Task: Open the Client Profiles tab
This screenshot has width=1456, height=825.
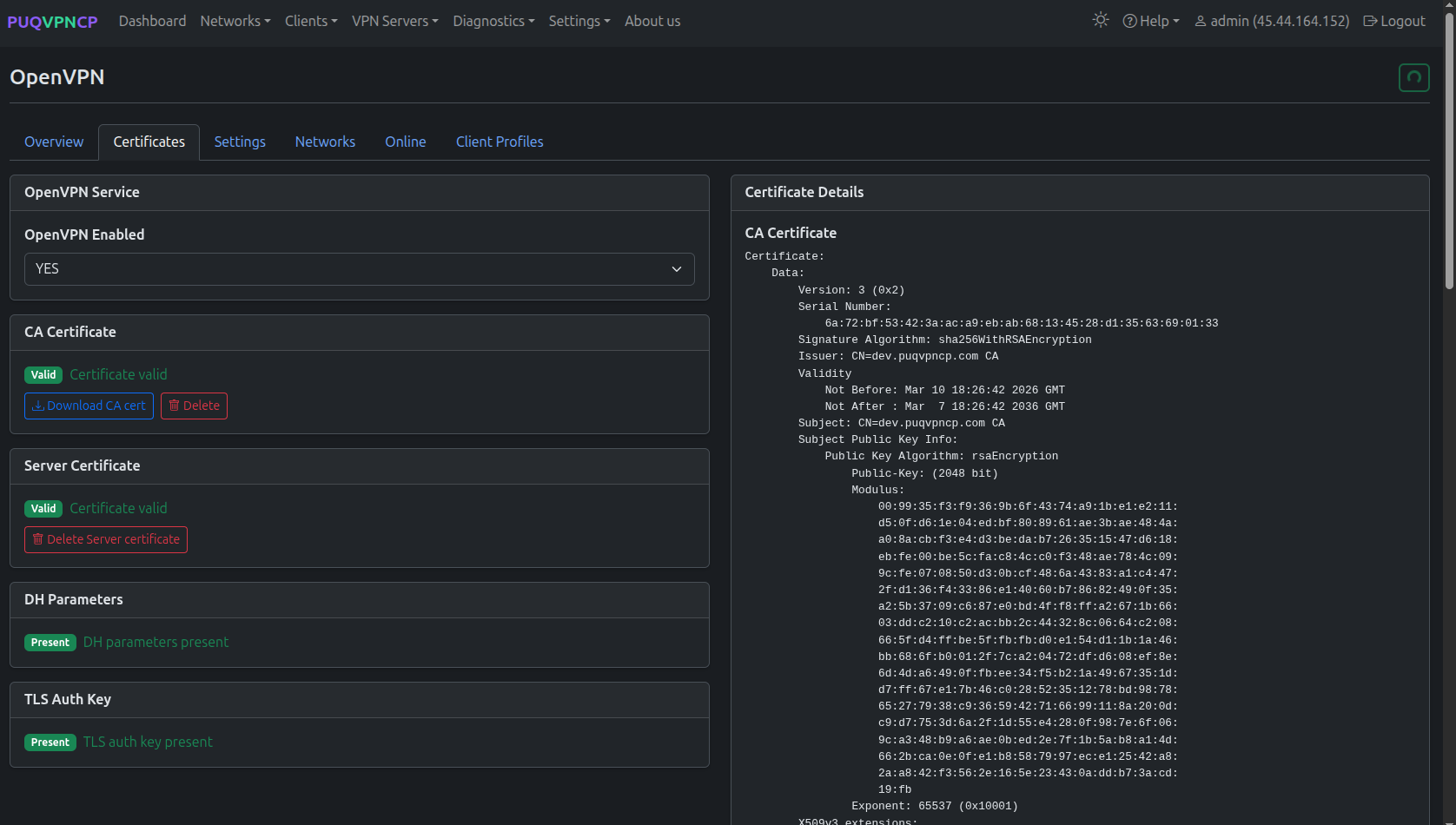Action: (500, 142)
